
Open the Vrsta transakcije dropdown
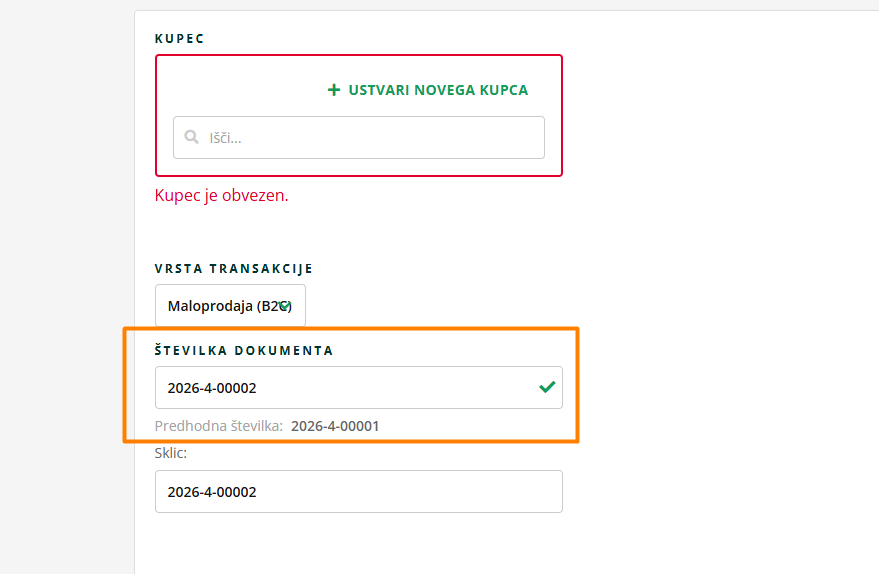230,306
